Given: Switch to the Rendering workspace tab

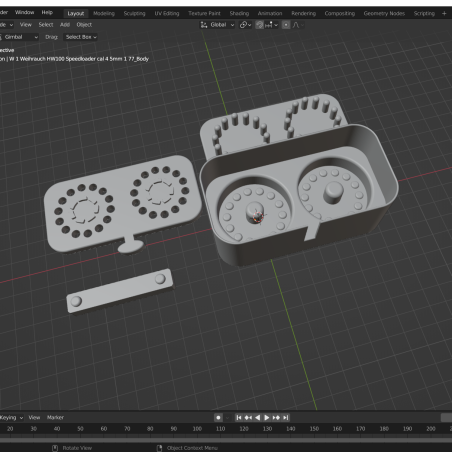Looking at the screenshot, I should point(303,13).
